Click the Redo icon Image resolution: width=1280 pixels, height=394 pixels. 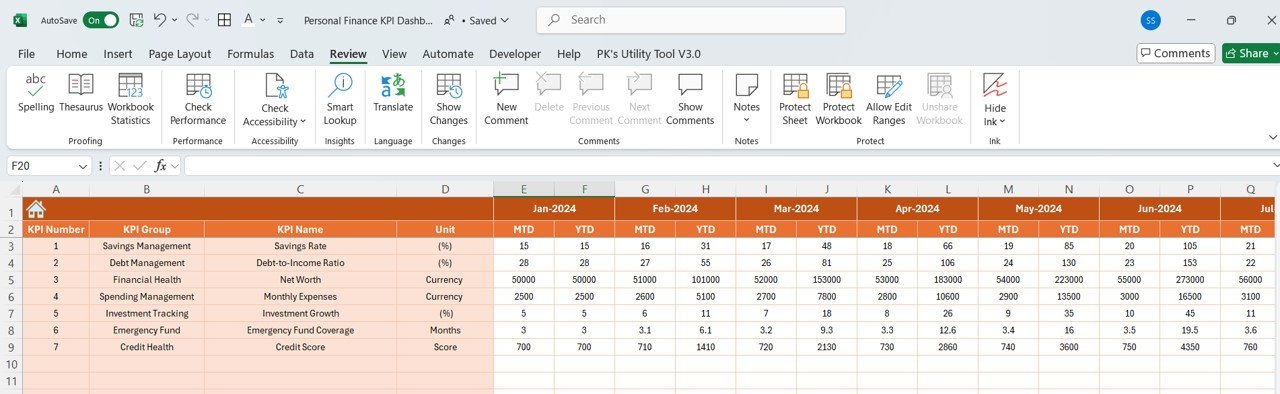pyautogui.click(x=192, y=19)
